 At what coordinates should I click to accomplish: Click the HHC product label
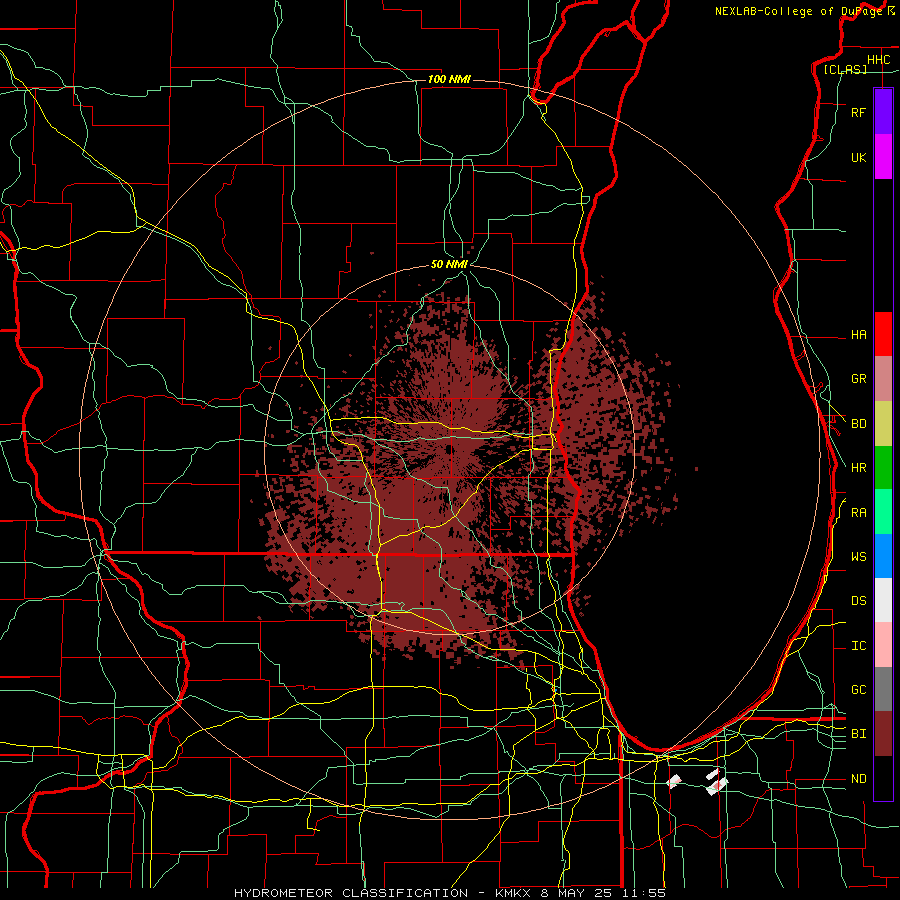878,60
